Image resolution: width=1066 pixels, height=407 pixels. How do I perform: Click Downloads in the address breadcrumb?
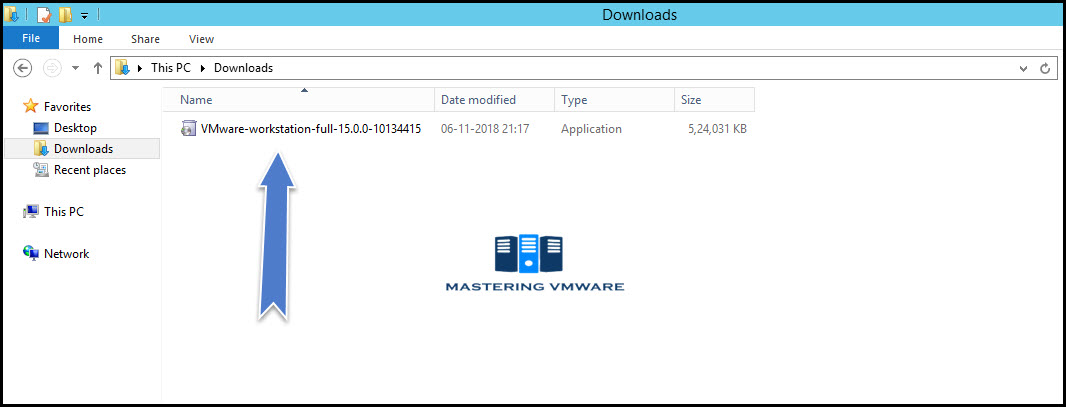[x=243, y=68]
